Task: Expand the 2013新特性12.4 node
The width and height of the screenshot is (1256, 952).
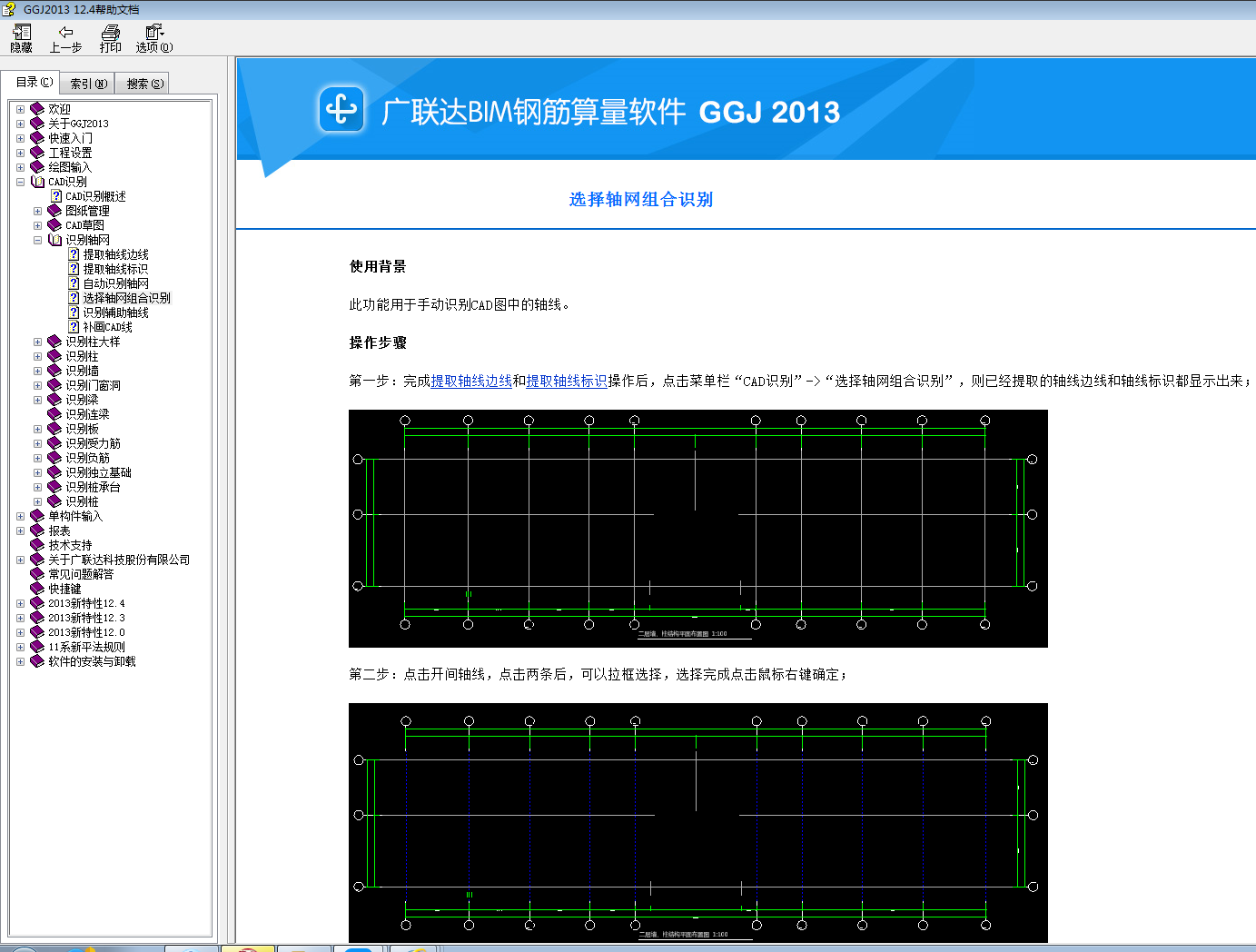Action: click(20, 603)
